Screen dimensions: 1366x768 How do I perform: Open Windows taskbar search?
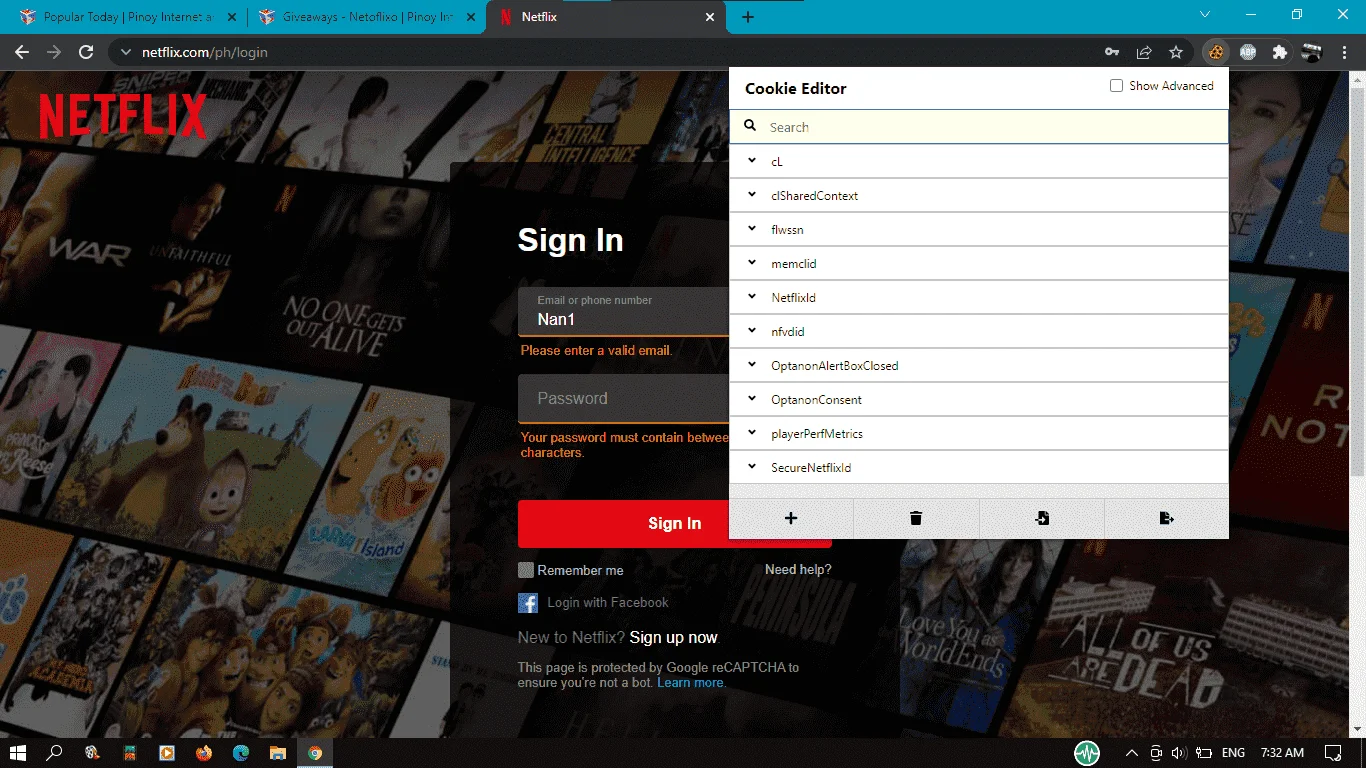(x=54, y=752)
